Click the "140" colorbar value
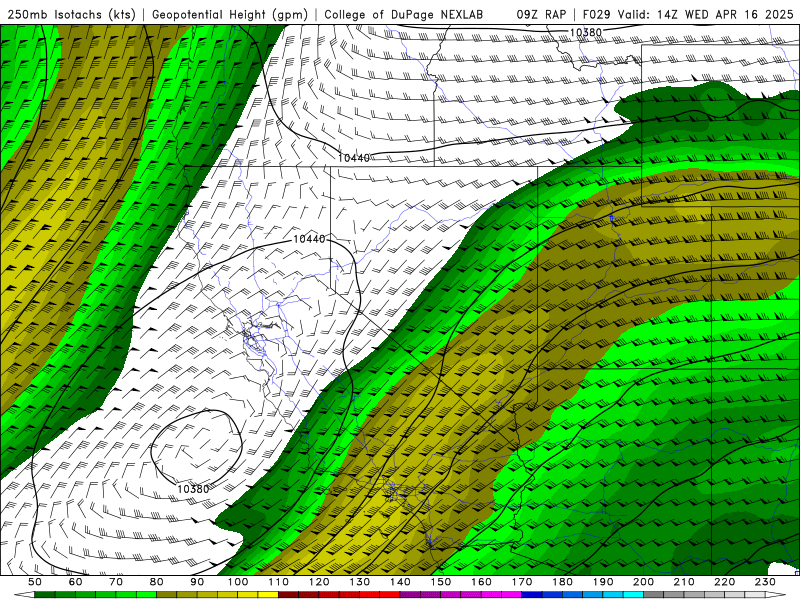This screenshot has height=600, width=800. 400,582
